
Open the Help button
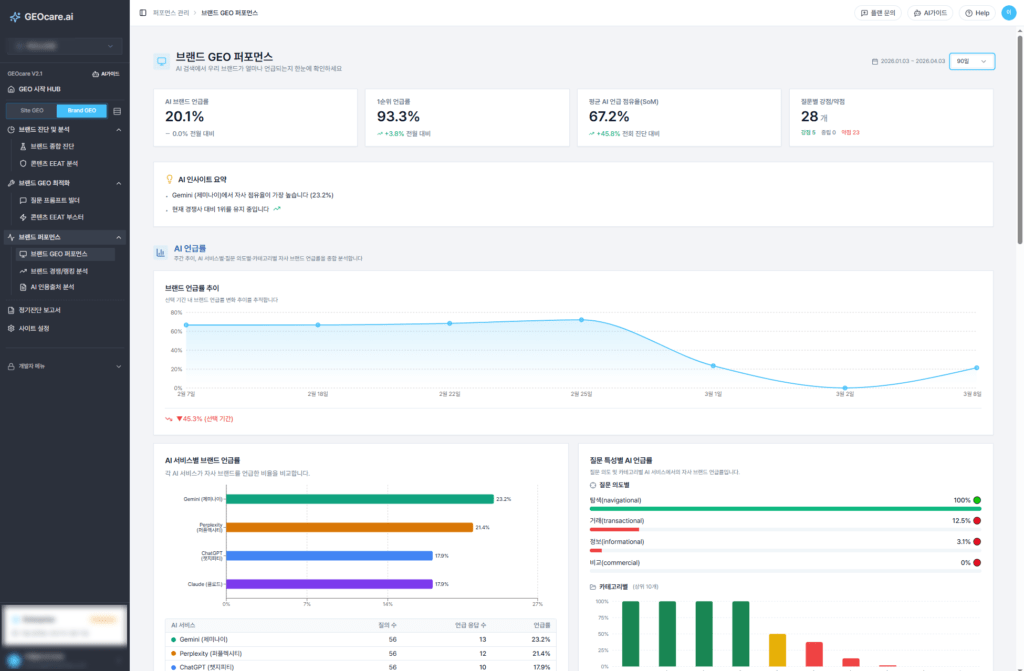coord(975,13)
